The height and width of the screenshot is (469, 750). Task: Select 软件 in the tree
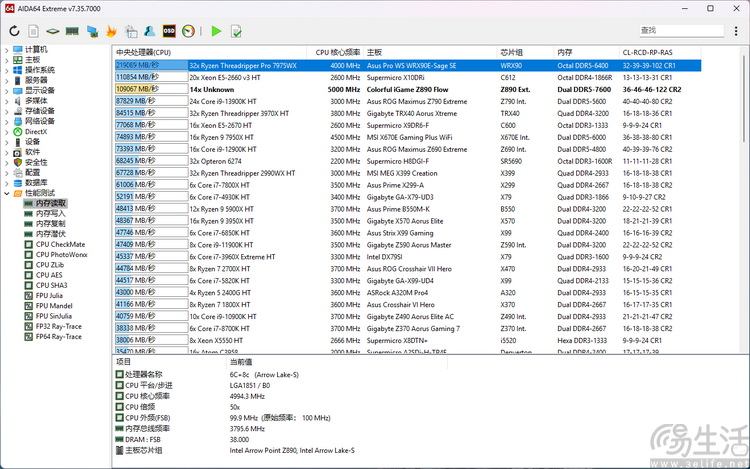[x=33, y=152]
